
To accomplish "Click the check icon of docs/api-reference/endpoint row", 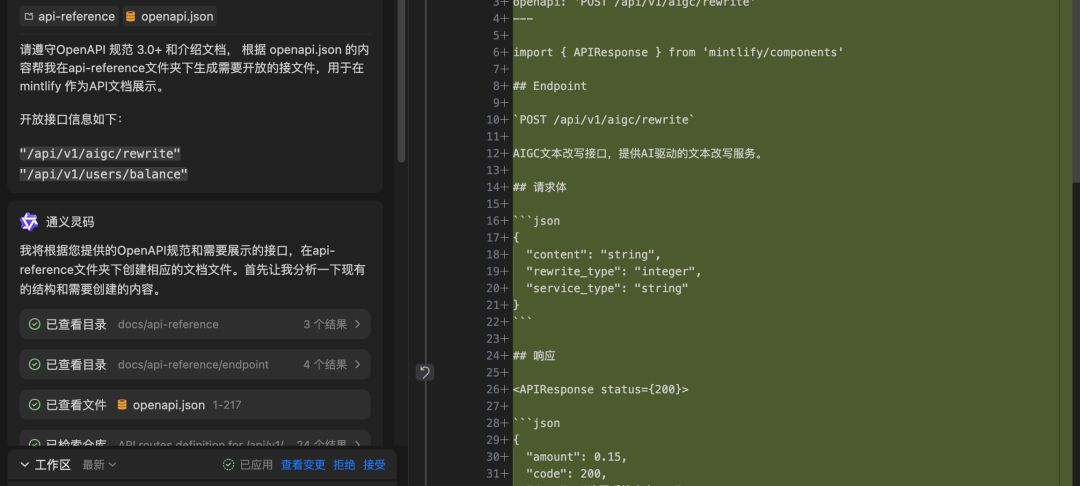I will coord(34,365).
